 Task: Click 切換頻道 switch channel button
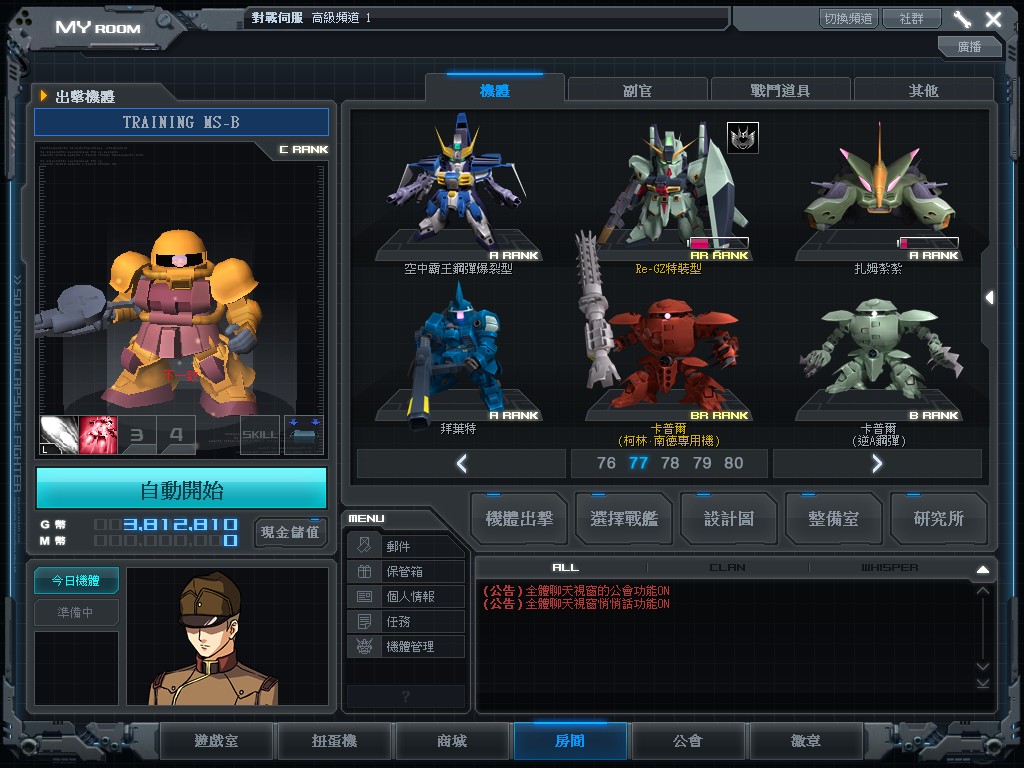[848, 19]
